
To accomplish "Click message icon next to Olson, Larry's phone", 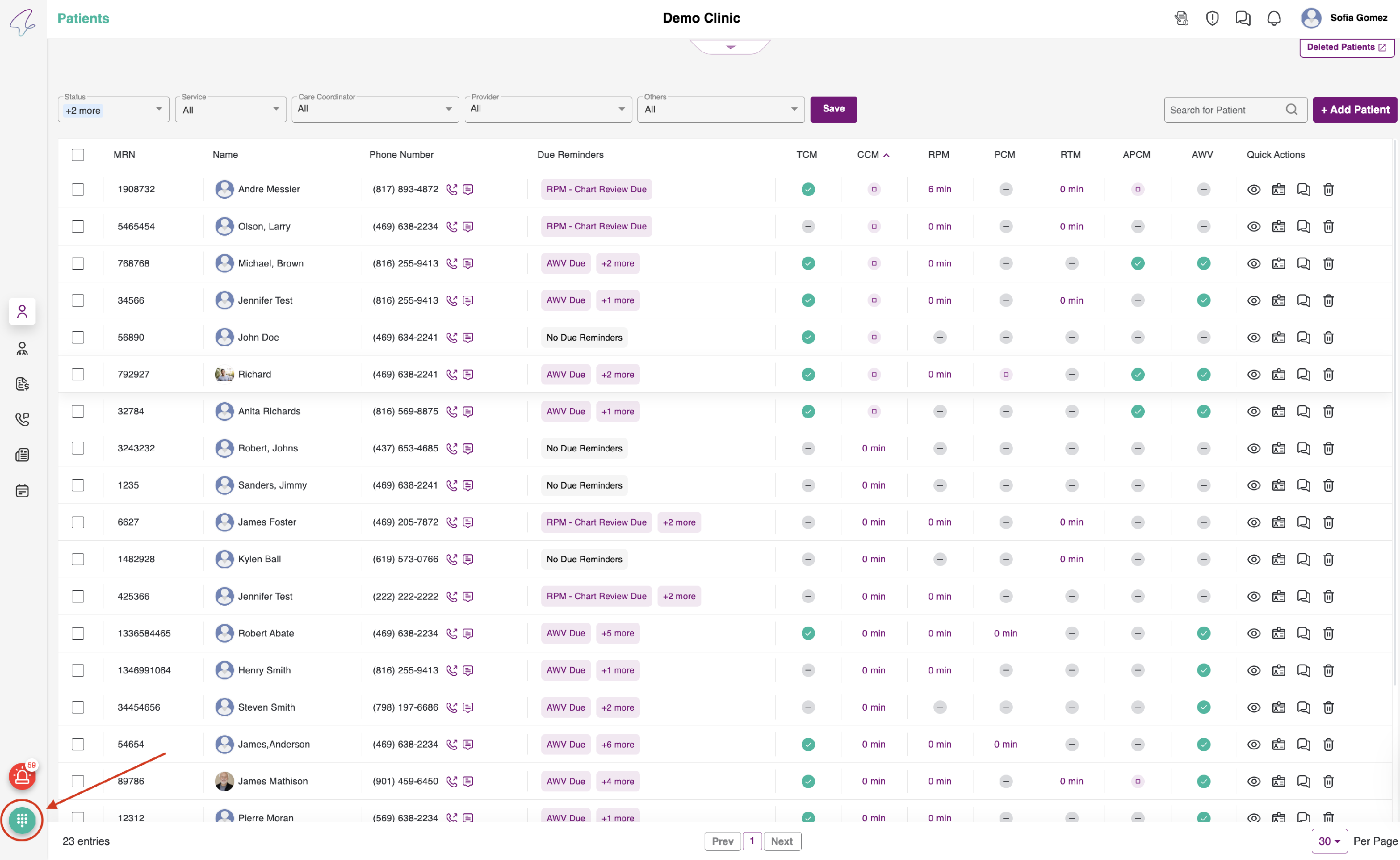I will (468, 227).
